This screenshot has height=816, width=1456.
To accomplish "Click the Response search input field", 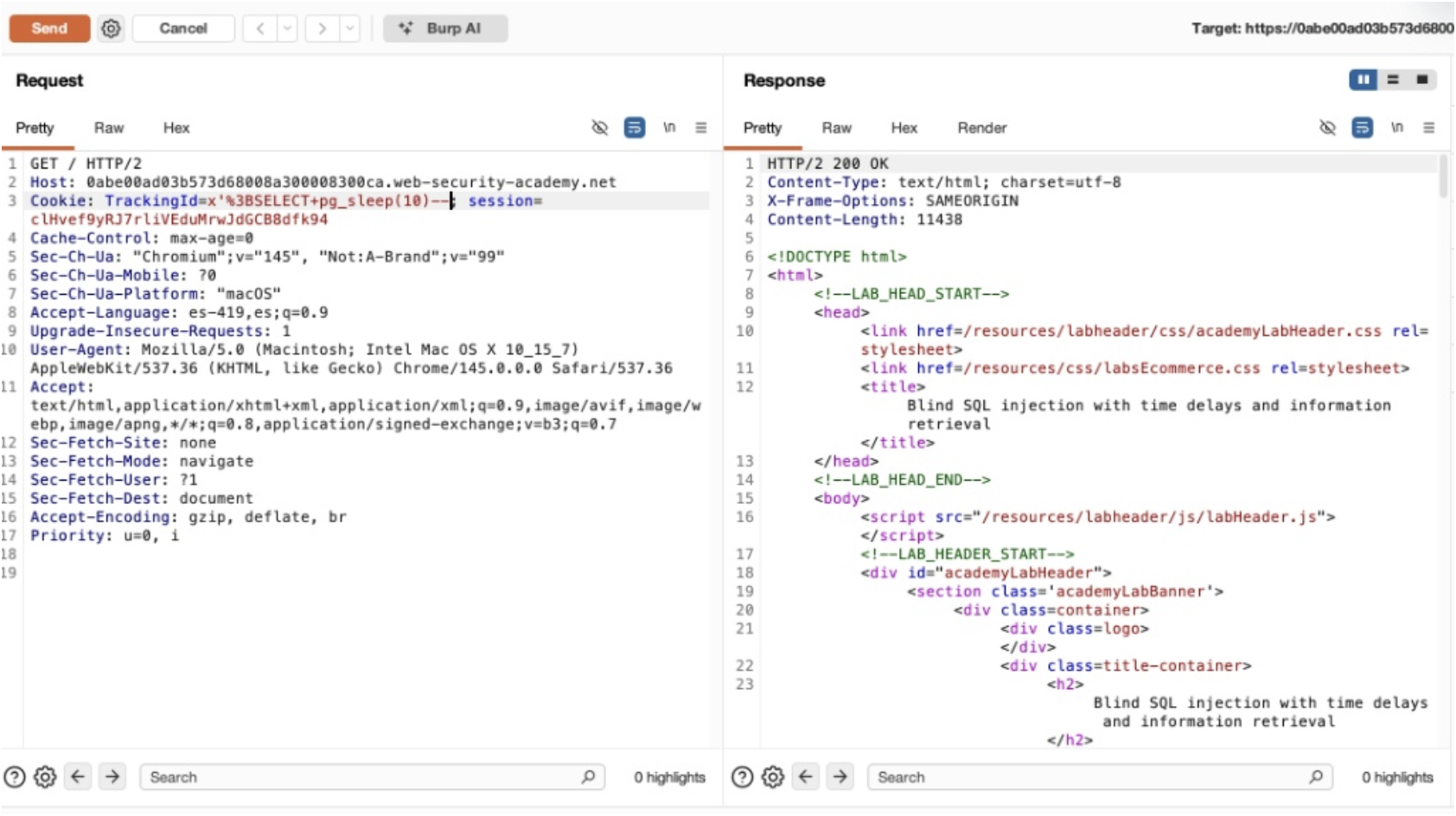I will [1089, 777].
